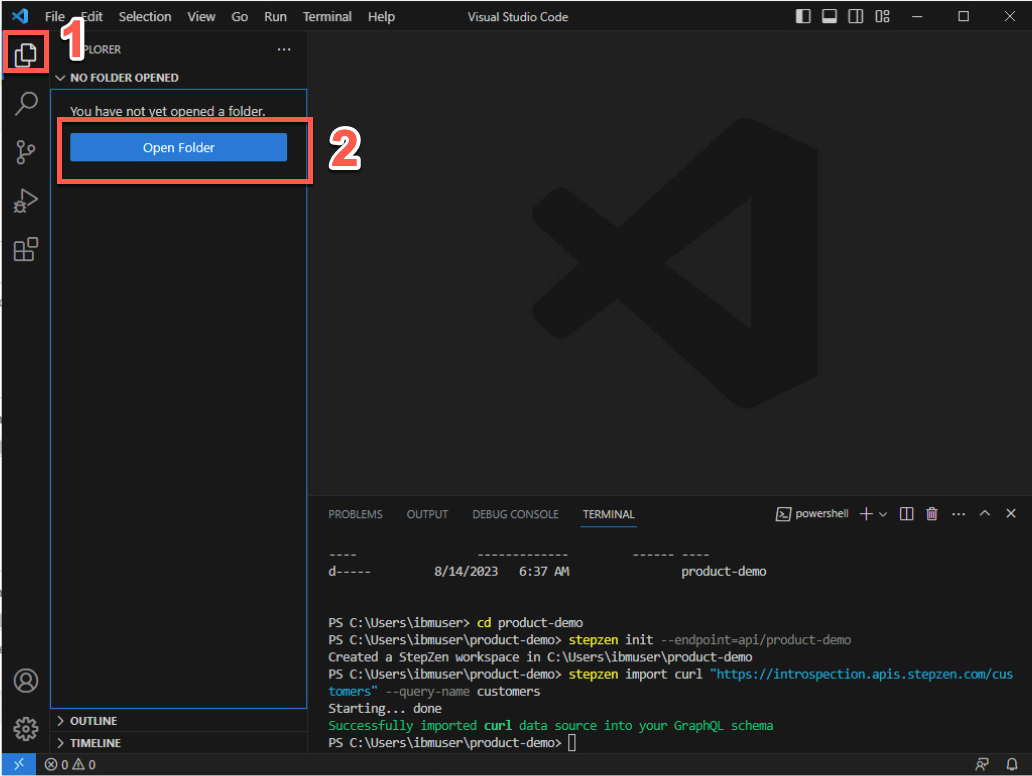1032x776 pixels.
Task: Open the new terminal launch profile dropdown
Action: click(x=883, y=514)
